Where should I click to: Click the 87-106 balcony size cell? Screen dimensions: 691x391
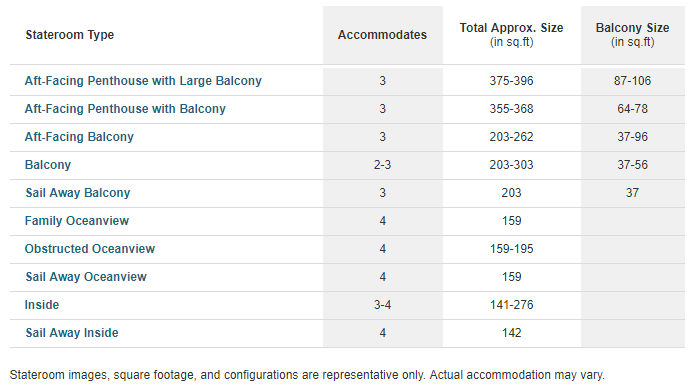coord(632,81)
